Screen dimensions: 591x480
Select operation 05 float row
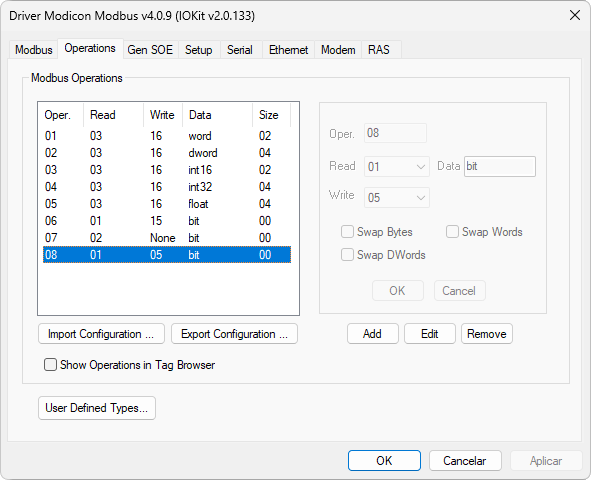[167, 204]
